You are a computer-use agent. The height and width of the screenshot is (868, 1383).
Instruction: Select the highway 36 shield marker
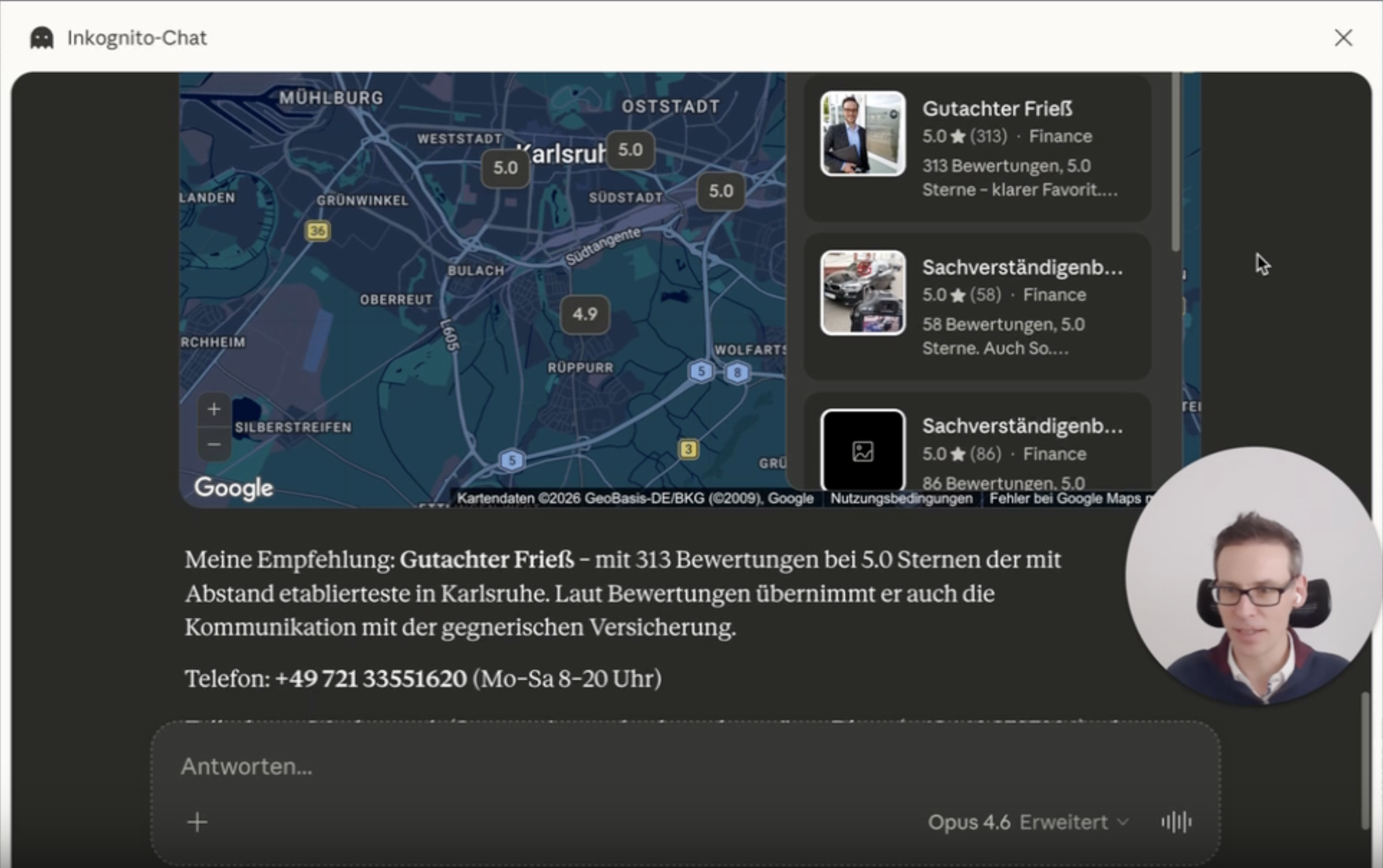coord(317,230)
